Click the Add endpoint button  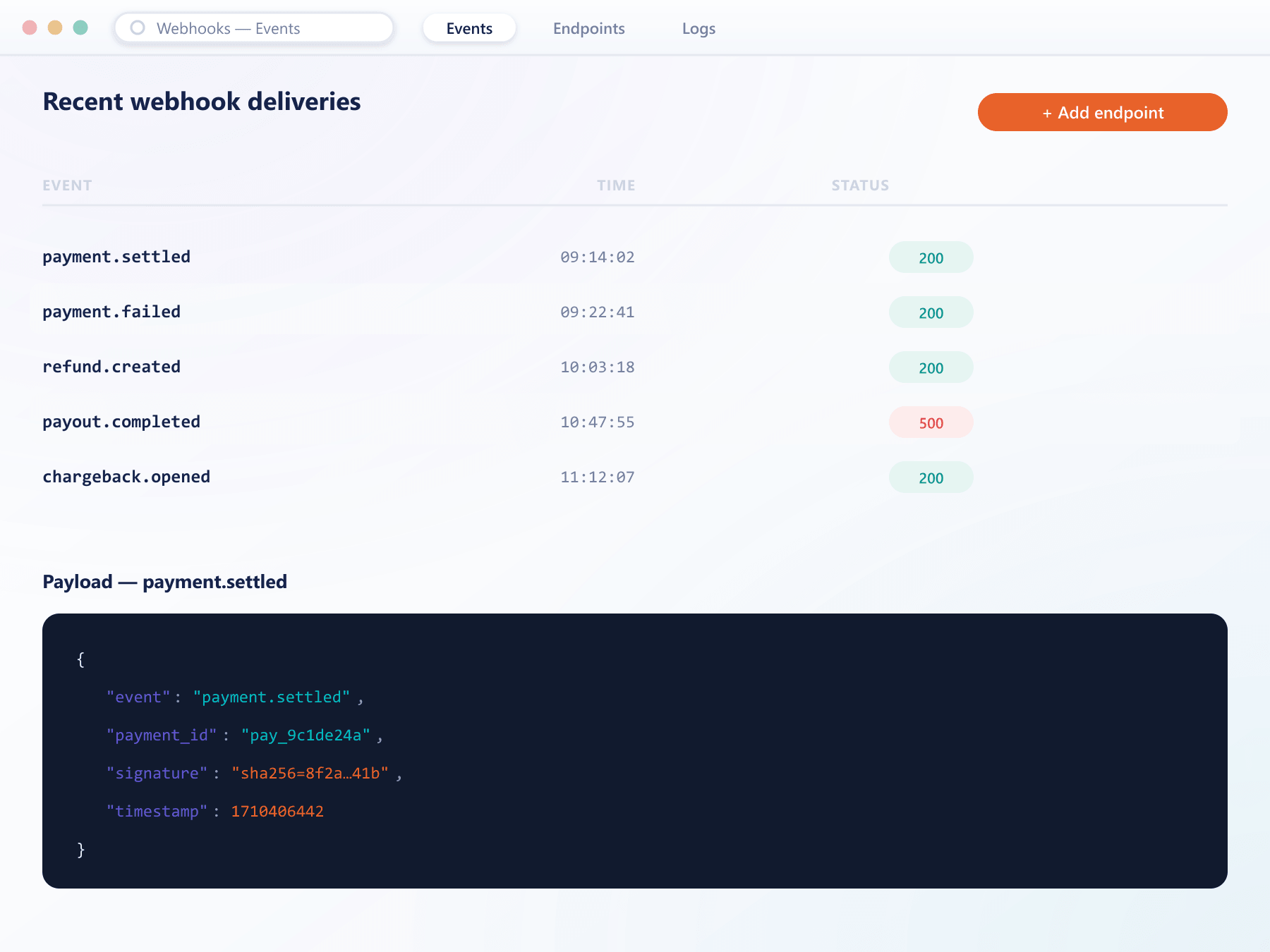pos(1102,112)
